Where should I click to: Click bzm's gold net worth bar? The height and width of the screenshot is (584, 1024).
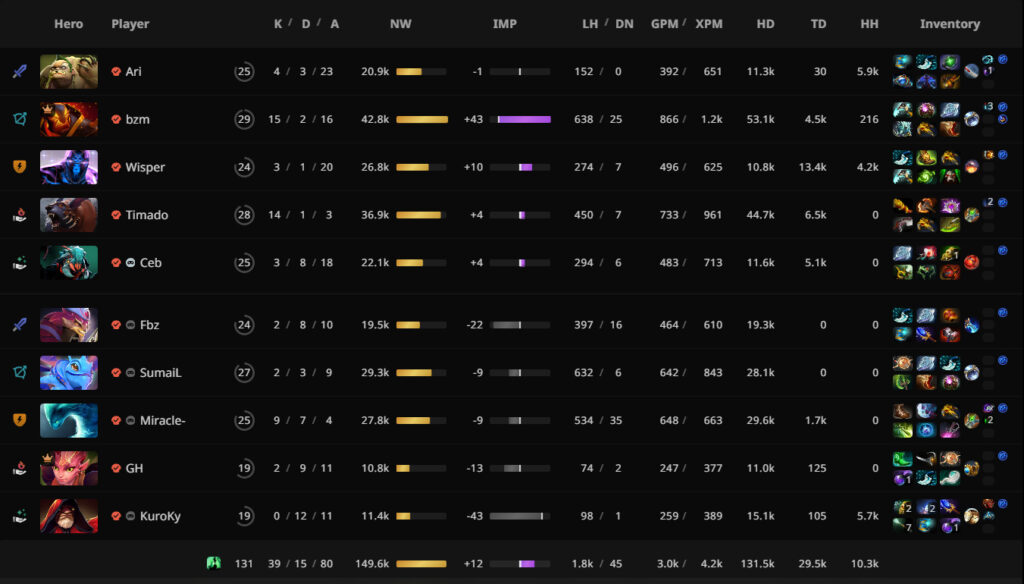click(422, 120)
